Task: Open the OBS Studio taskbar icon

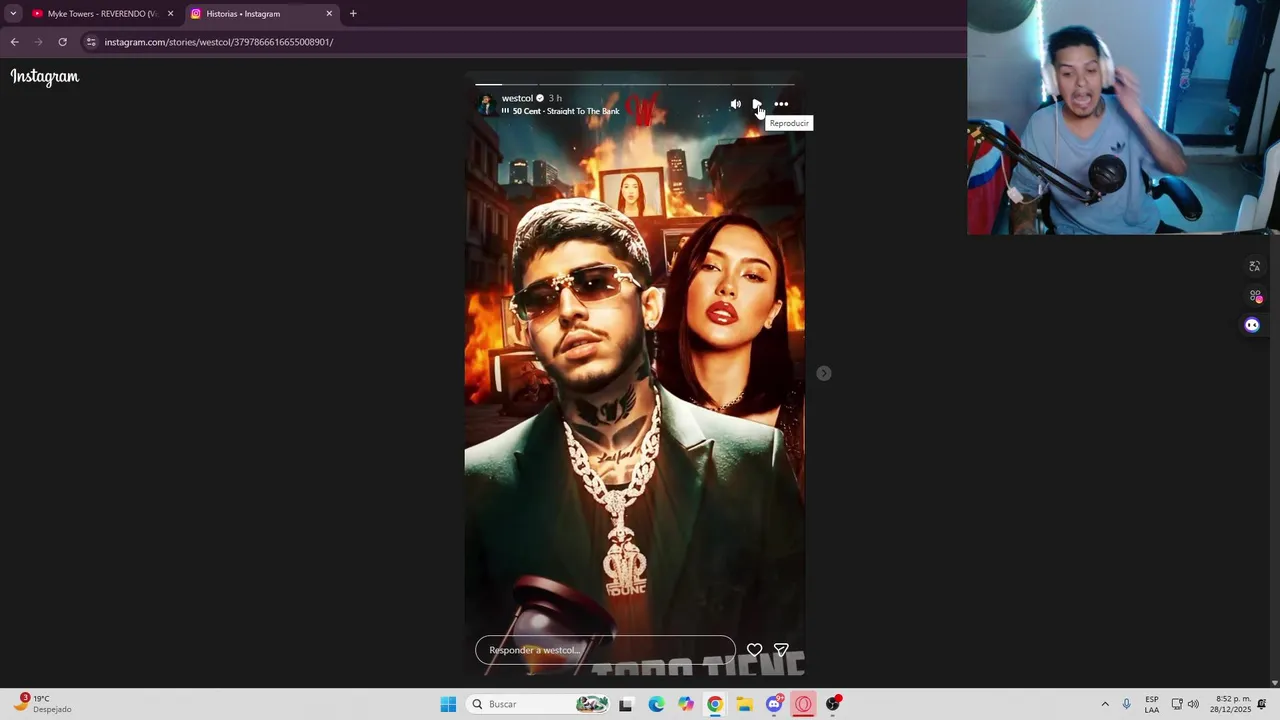Action: click(x=833, y=704)
